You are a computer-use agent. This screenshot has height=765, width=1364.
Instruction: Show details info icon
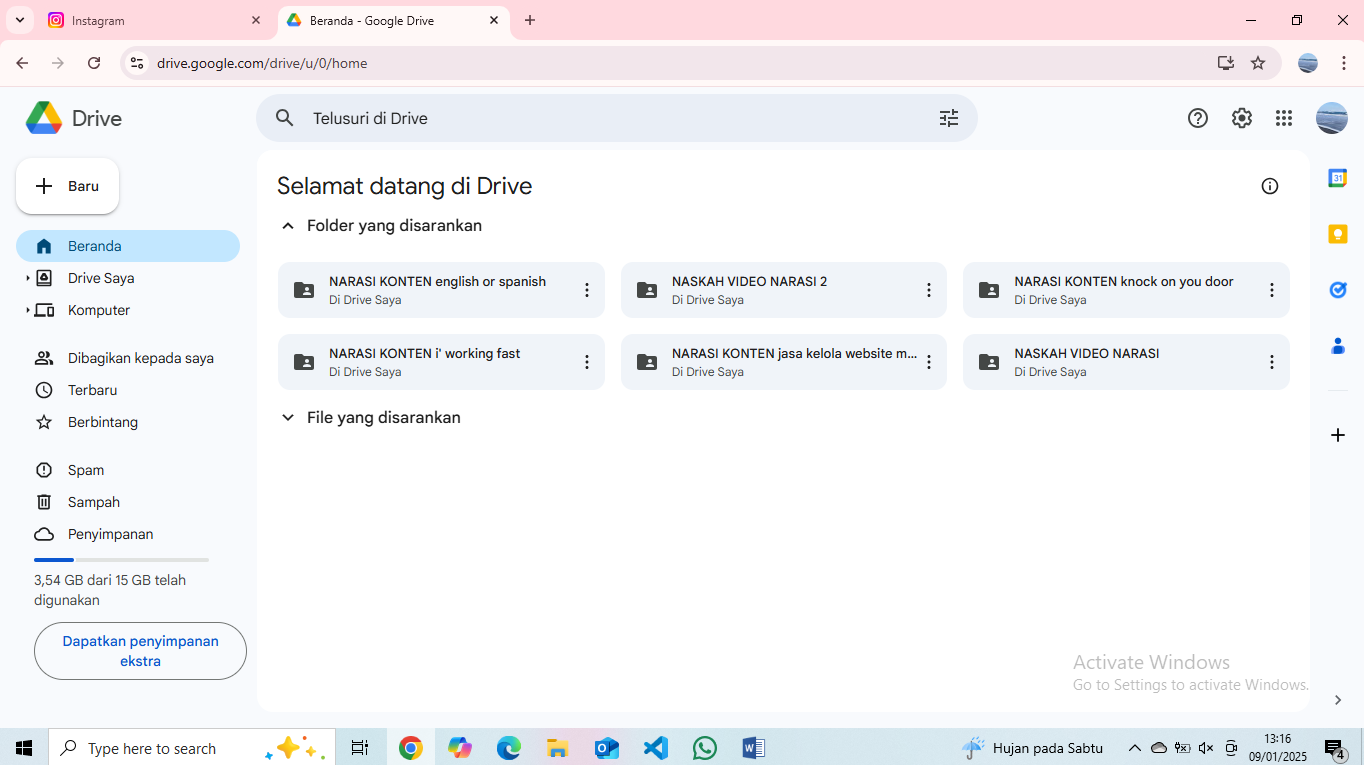1269,186
